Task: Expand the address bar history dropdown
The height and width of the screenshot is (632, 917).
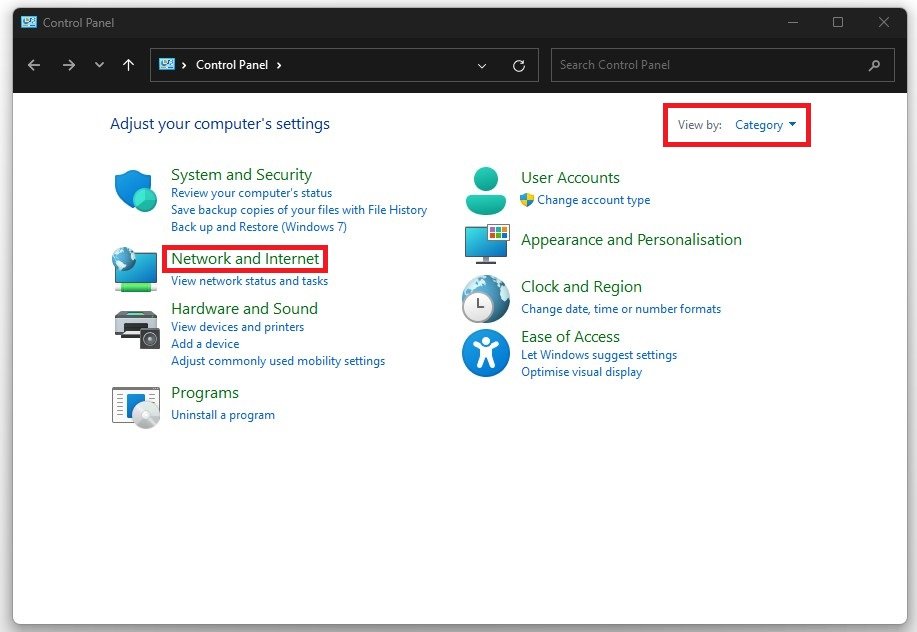Action: 482,66
